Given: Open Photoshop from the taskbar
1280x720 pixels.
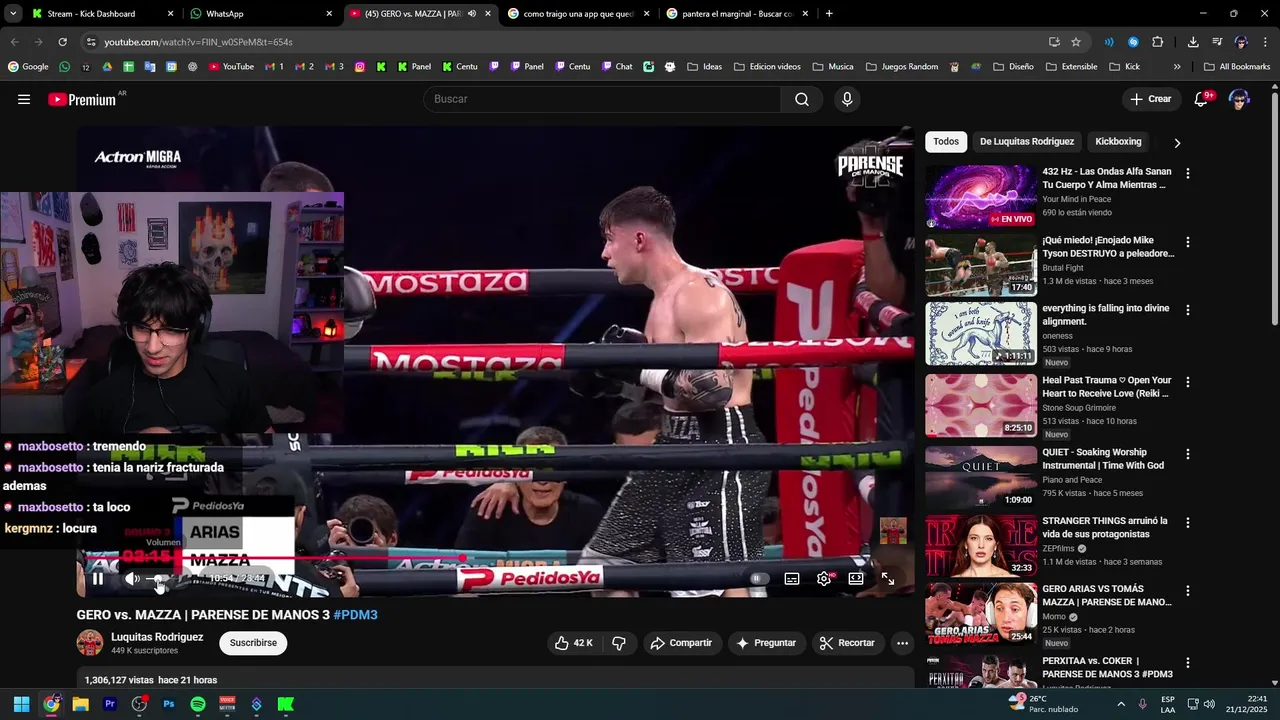Looking at the screenshot, I should tap(169, 704).
